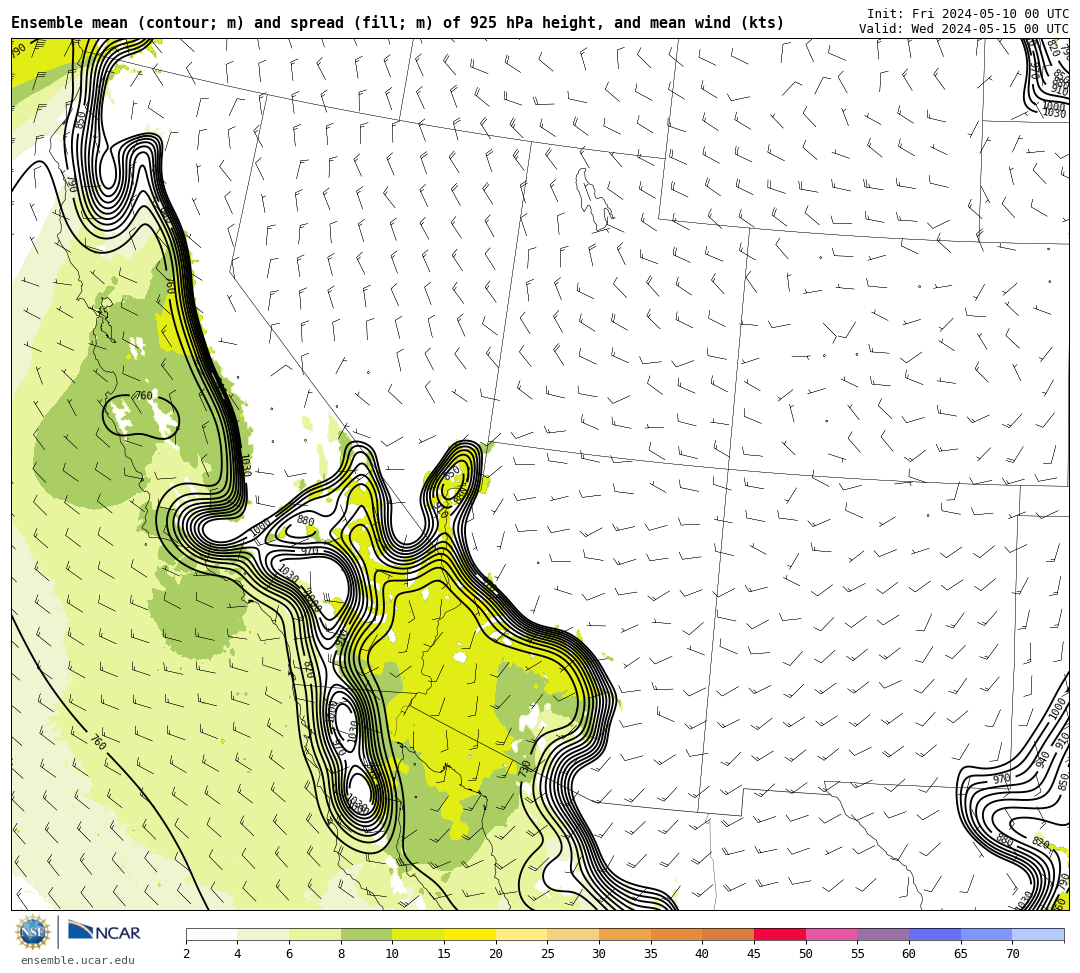1080x973 pixels.
Task: Click the red 45–50 colorbar segment
Action: point(780,934)
